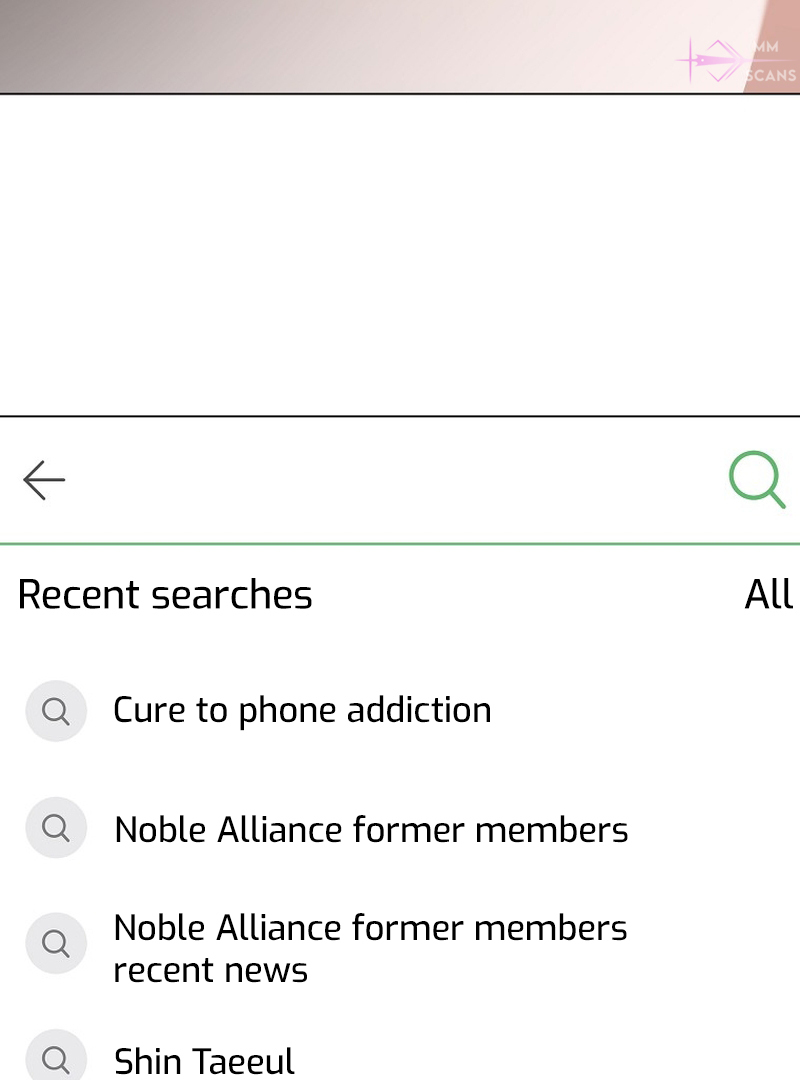This screenshot has height=1080, width=800.
Task: Select the Noble Alliance former members search
Action: point(371,829)
